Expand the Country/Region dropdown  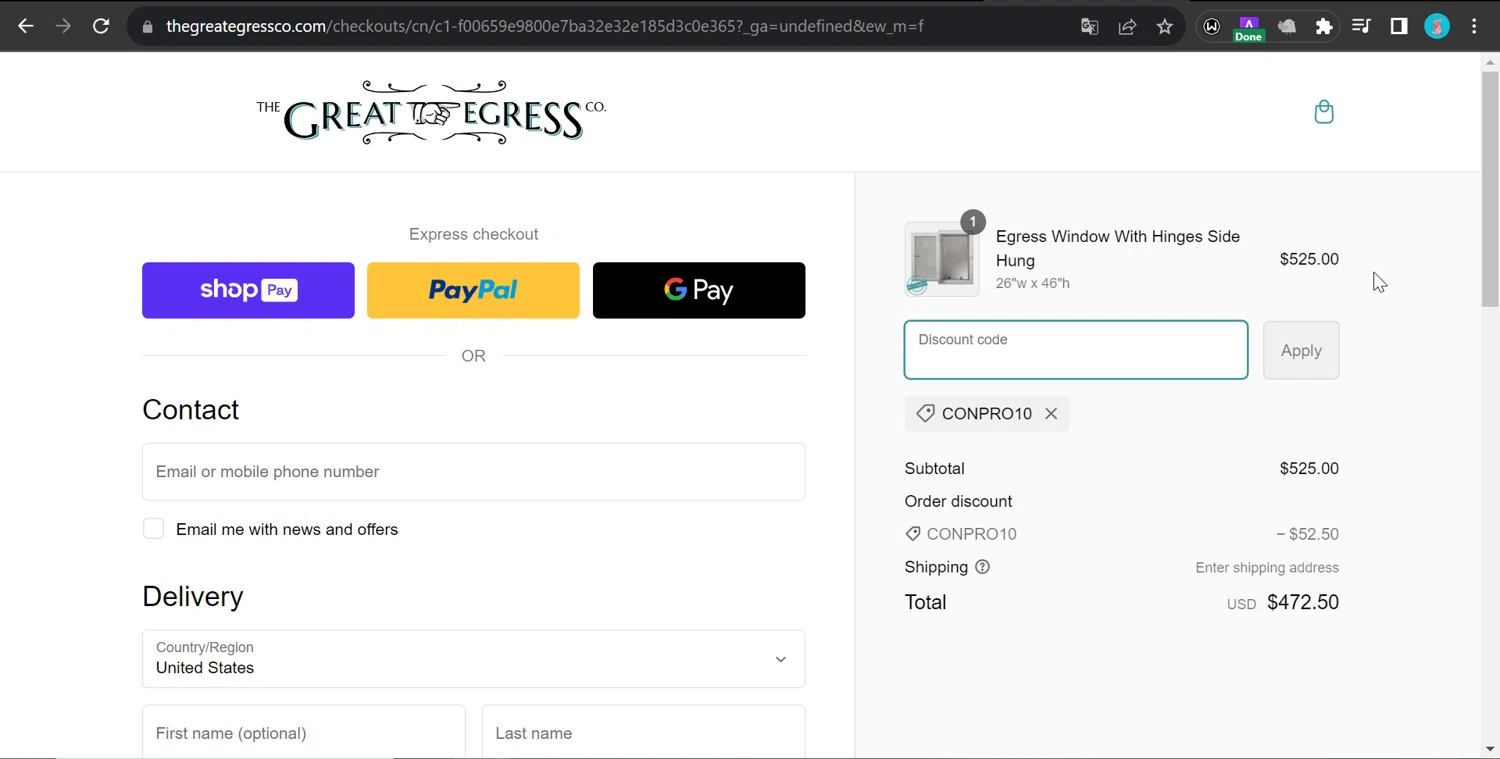point(474,659)
